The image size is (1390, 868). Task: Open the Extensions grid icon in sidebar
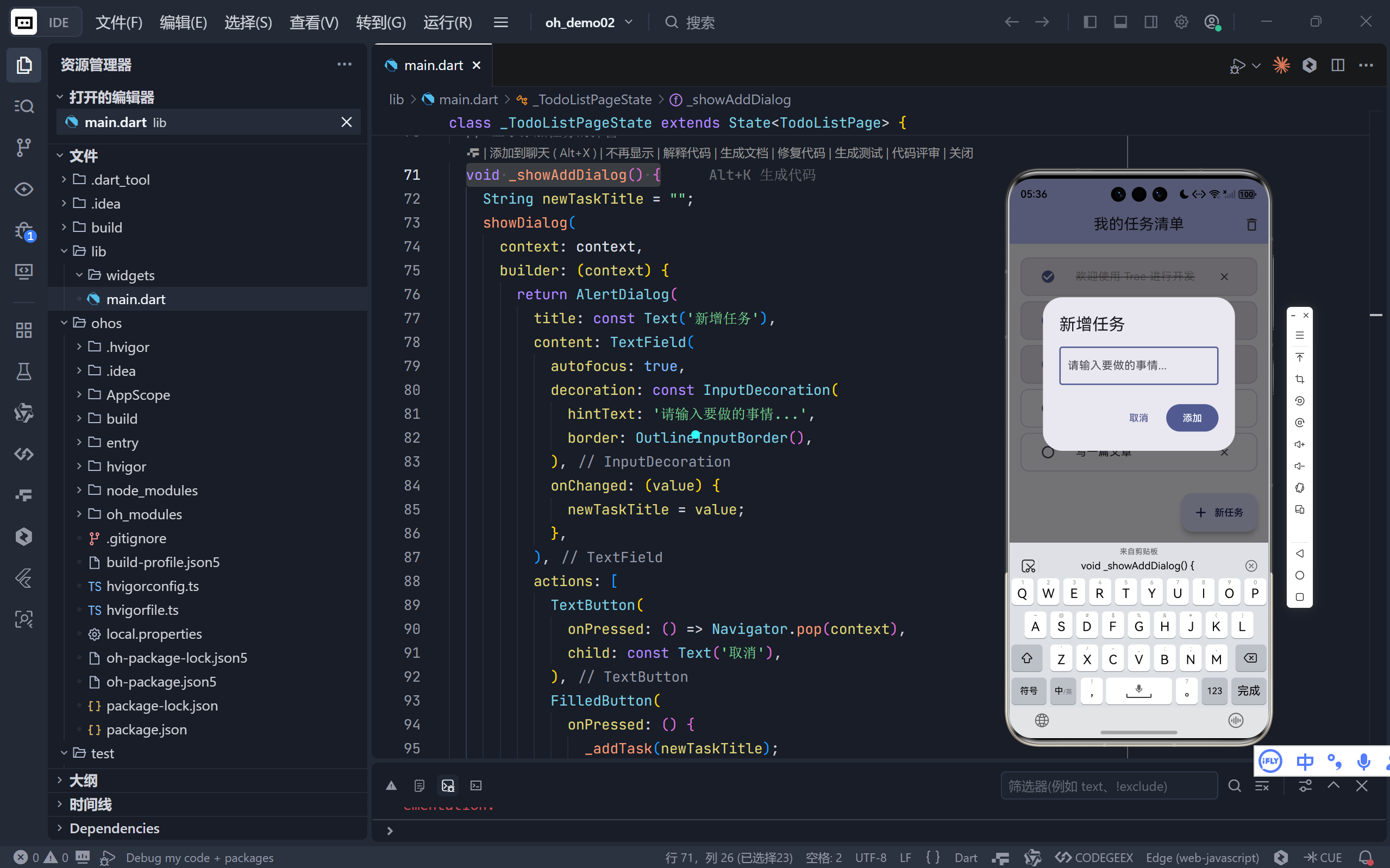23,330
